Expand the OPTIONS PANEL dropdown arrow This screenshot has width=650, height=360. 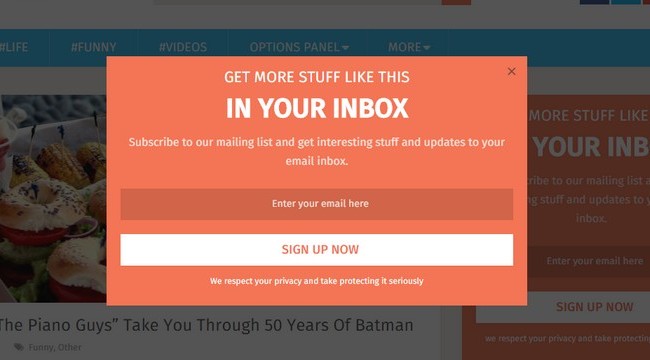point(345,48)
